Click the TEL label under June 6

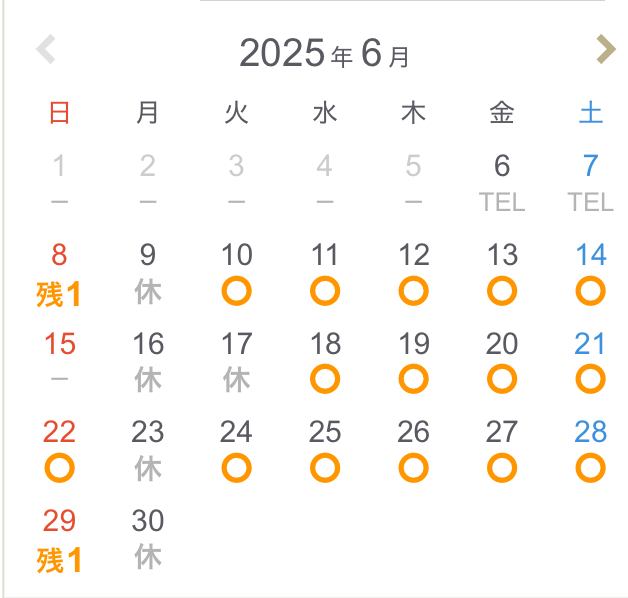click(502, 201)
